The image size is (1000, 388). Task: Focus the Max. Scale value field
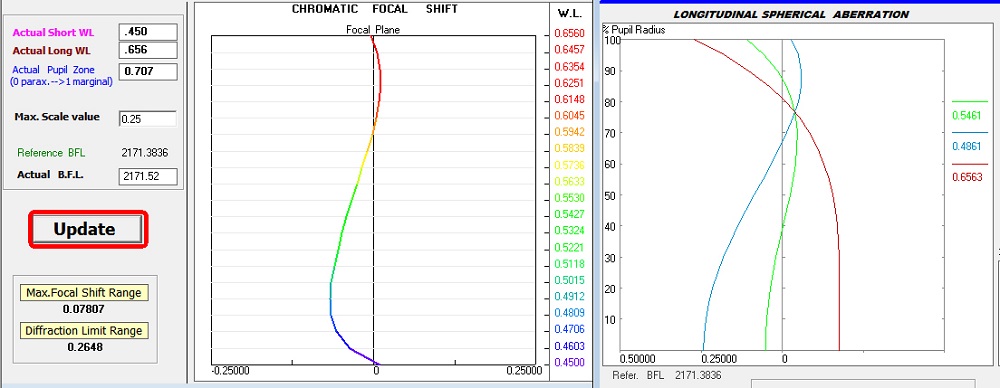(148, 118)
